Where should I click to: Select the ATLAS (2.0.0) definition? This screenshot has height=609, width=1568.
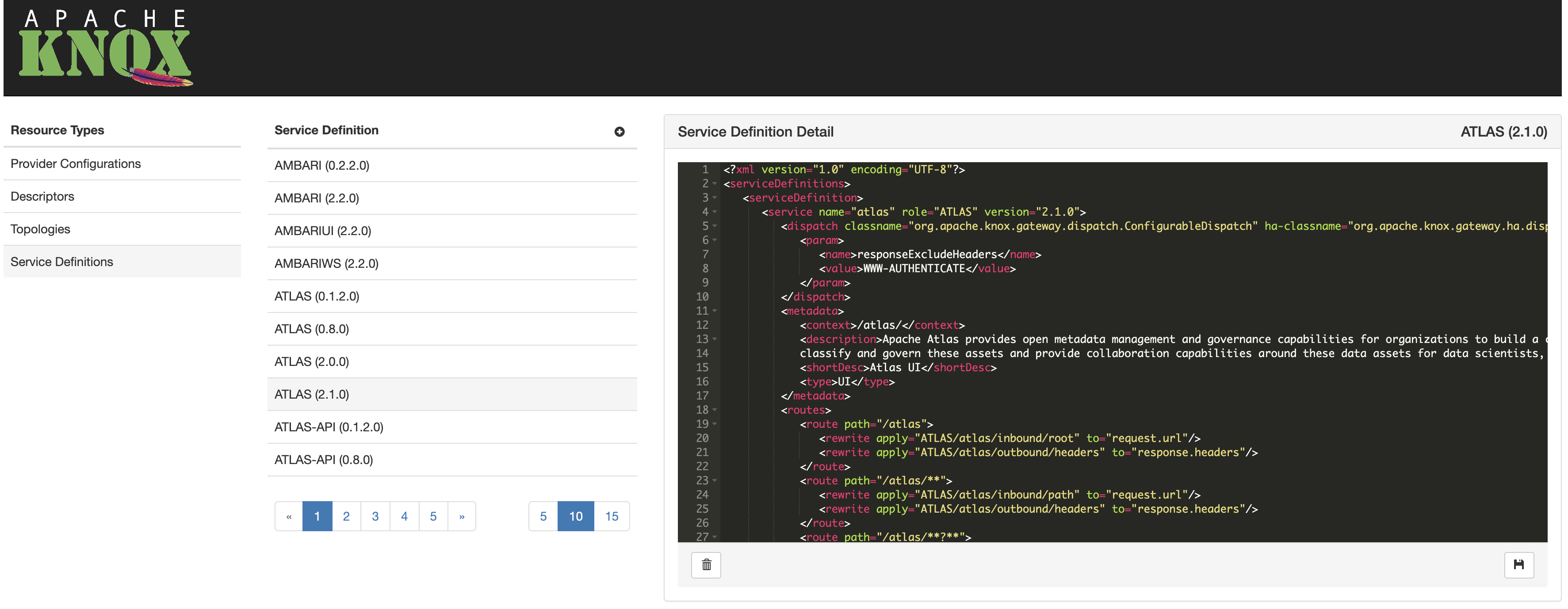[312, 362]
